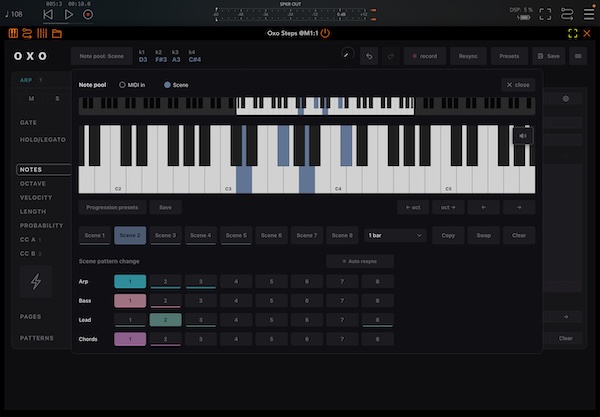Click the Resync button
The width and height of the screenshot is (600, 417).
468,56
